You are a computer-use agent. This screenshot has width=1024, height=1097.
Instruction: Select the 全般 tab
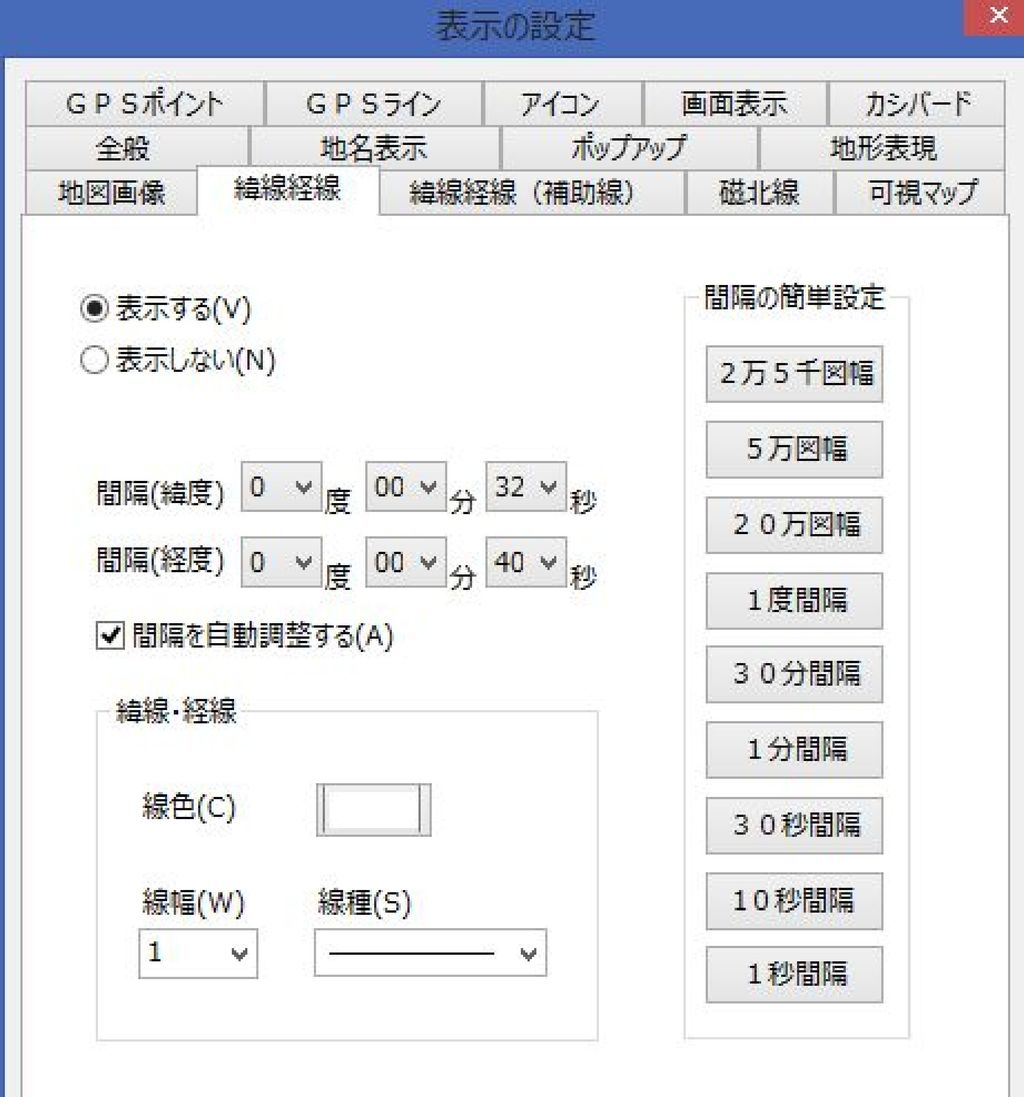coord(137,148)
